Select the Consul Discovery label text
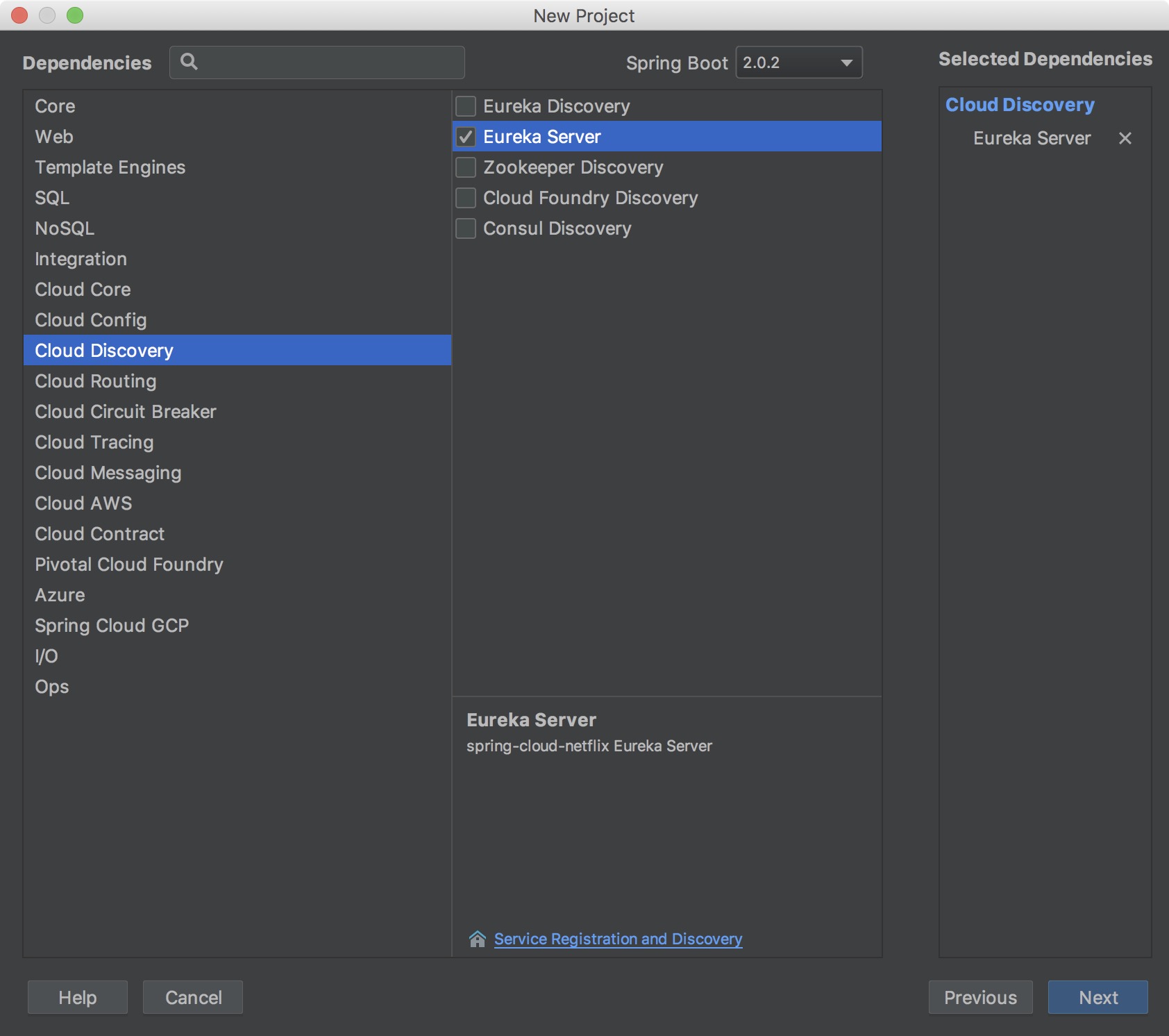Image resolution: width=1169 pixels, height=1036 pixels. click(557, 228)
